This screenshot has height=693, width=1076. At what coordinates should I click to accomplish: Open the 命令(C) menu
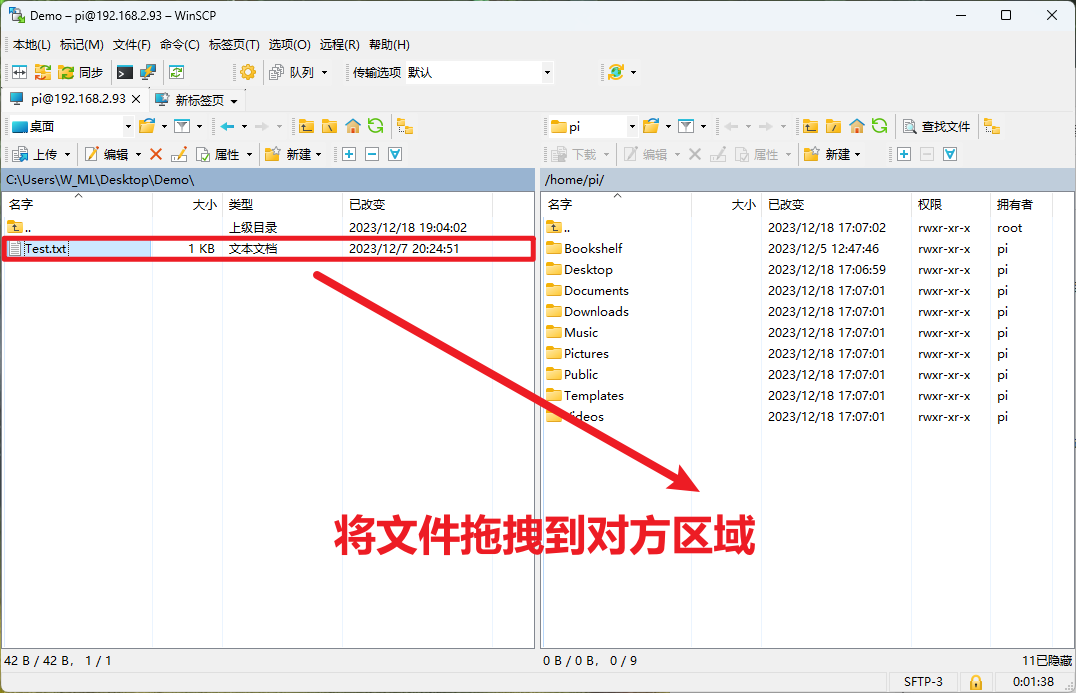[x=180, y=45]
